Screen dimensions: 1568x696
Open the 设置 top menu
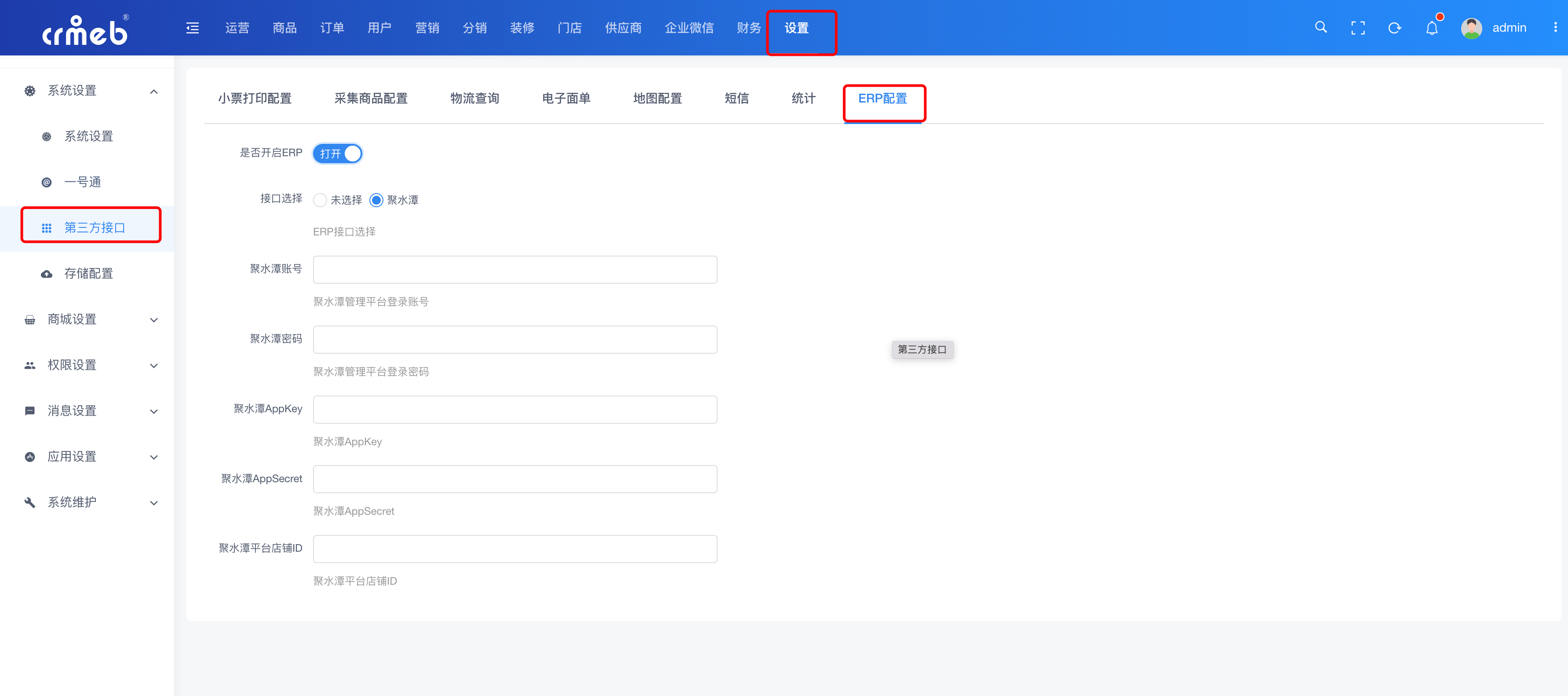coord(796,28)
